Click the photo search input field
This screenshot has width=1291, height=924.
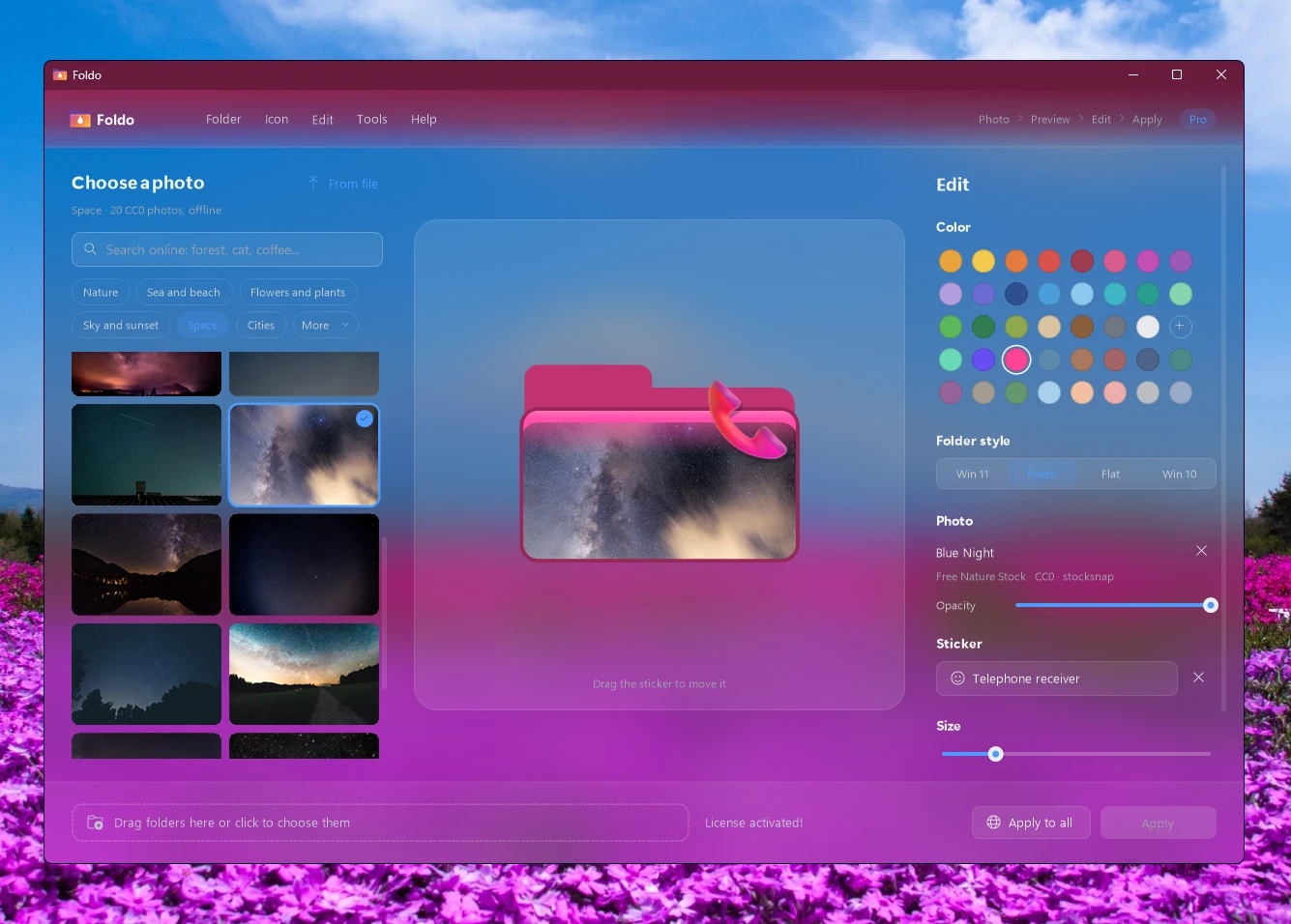[x=227, y=249]
